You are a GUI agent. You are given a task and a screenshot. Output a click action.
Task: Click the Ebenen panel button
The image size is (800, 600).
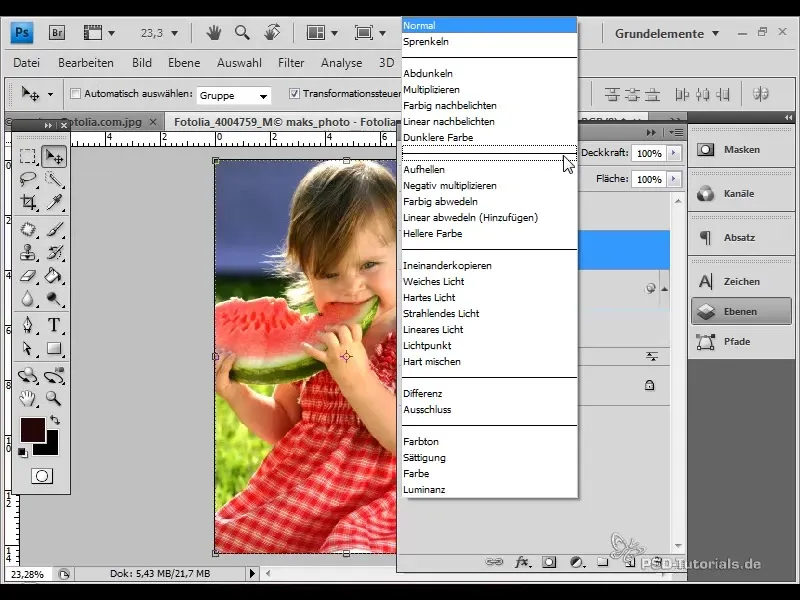coord(741,311)
